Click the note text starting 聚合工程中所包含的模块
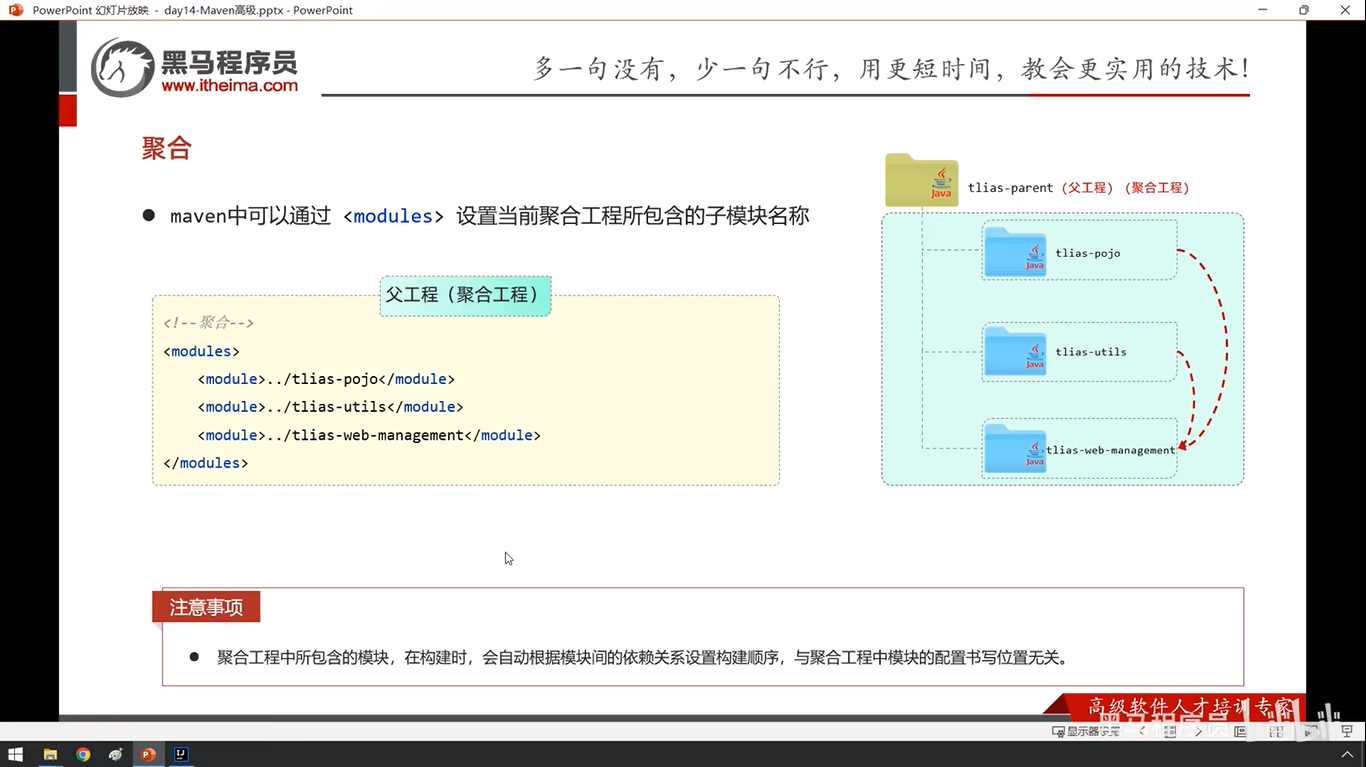1366x767 pixels. pos(642,658)
